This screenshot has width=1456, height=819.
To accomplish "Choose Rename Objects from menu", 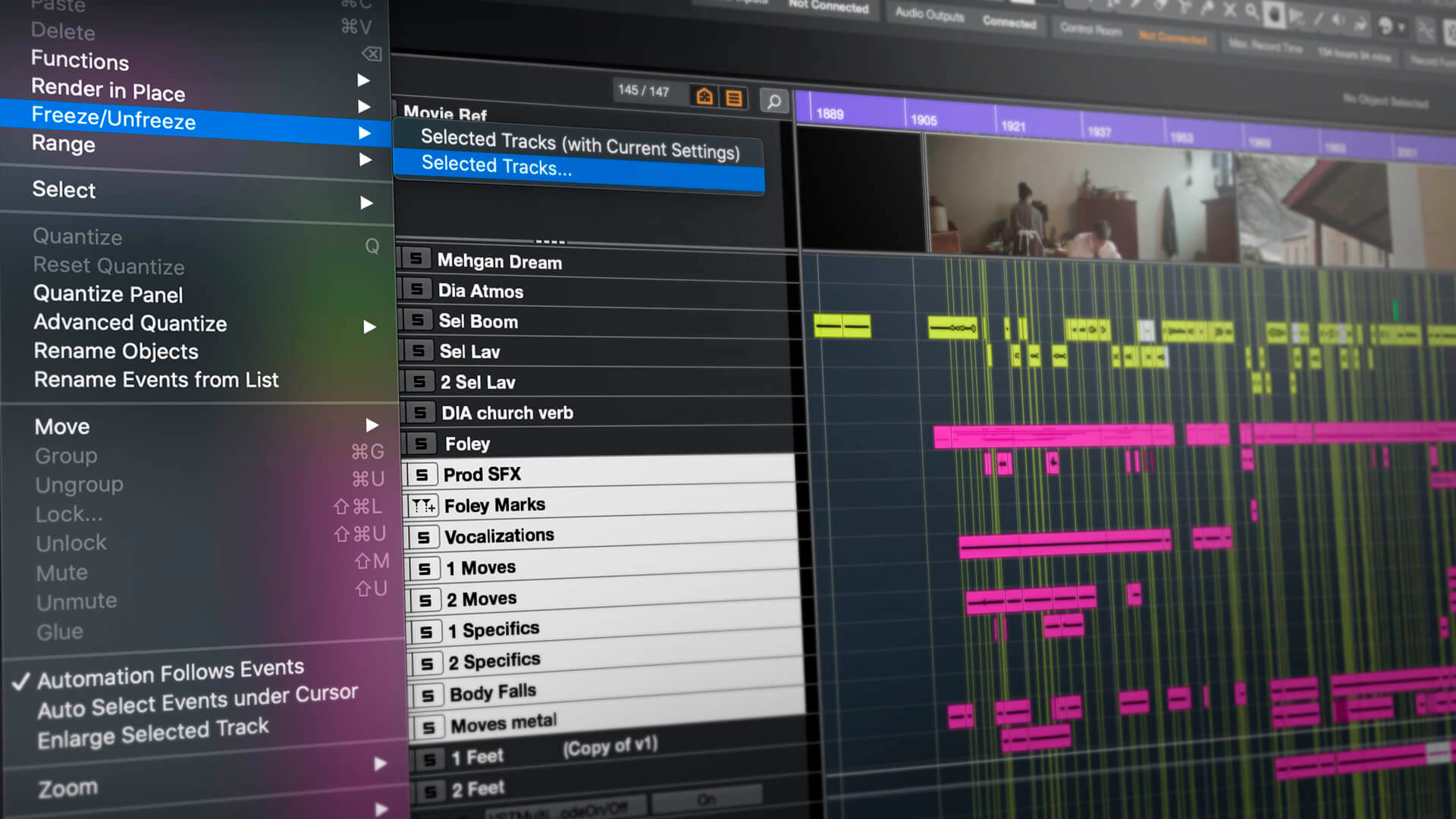I will tap(116, 351).
